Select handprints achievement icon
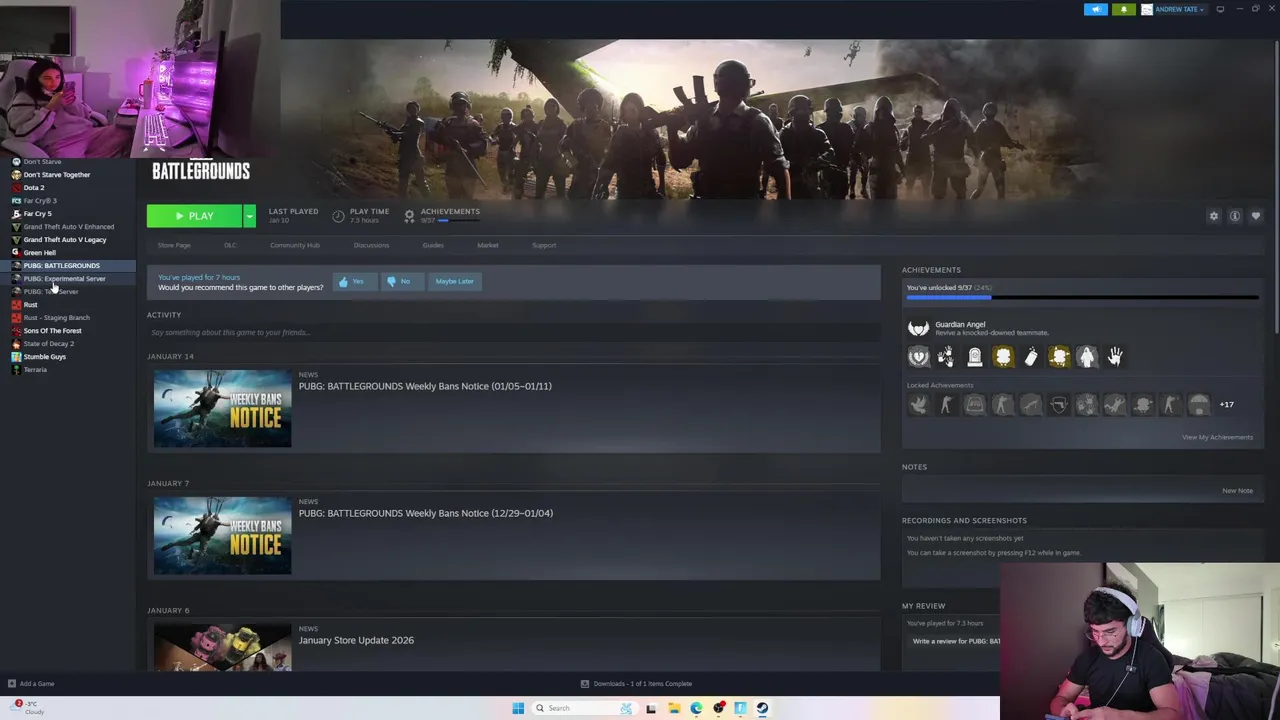The image size is (1280, 720). click(946, 356)
